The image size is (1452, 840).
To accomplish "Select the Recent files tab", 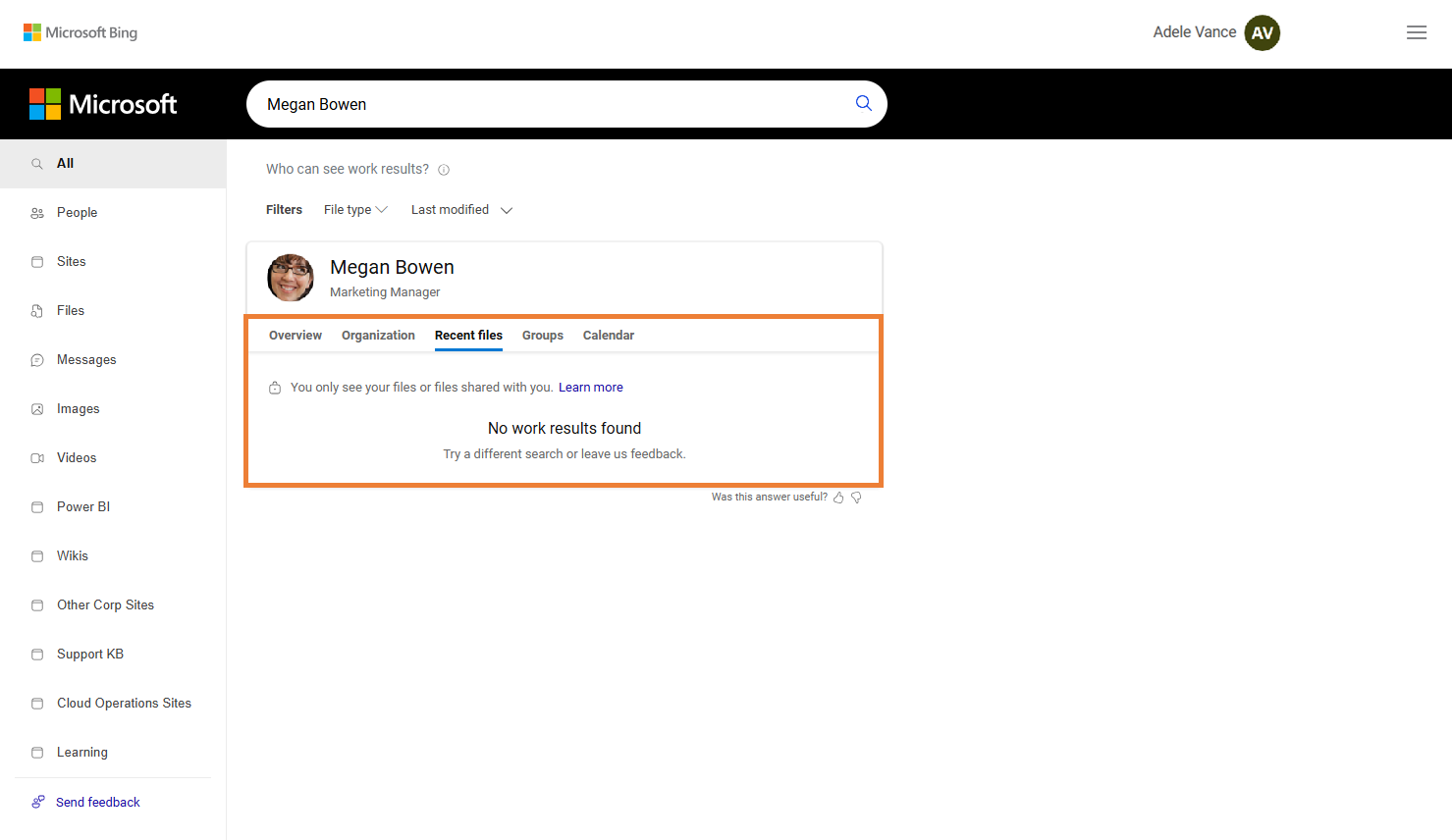I will tap(468, 336).
